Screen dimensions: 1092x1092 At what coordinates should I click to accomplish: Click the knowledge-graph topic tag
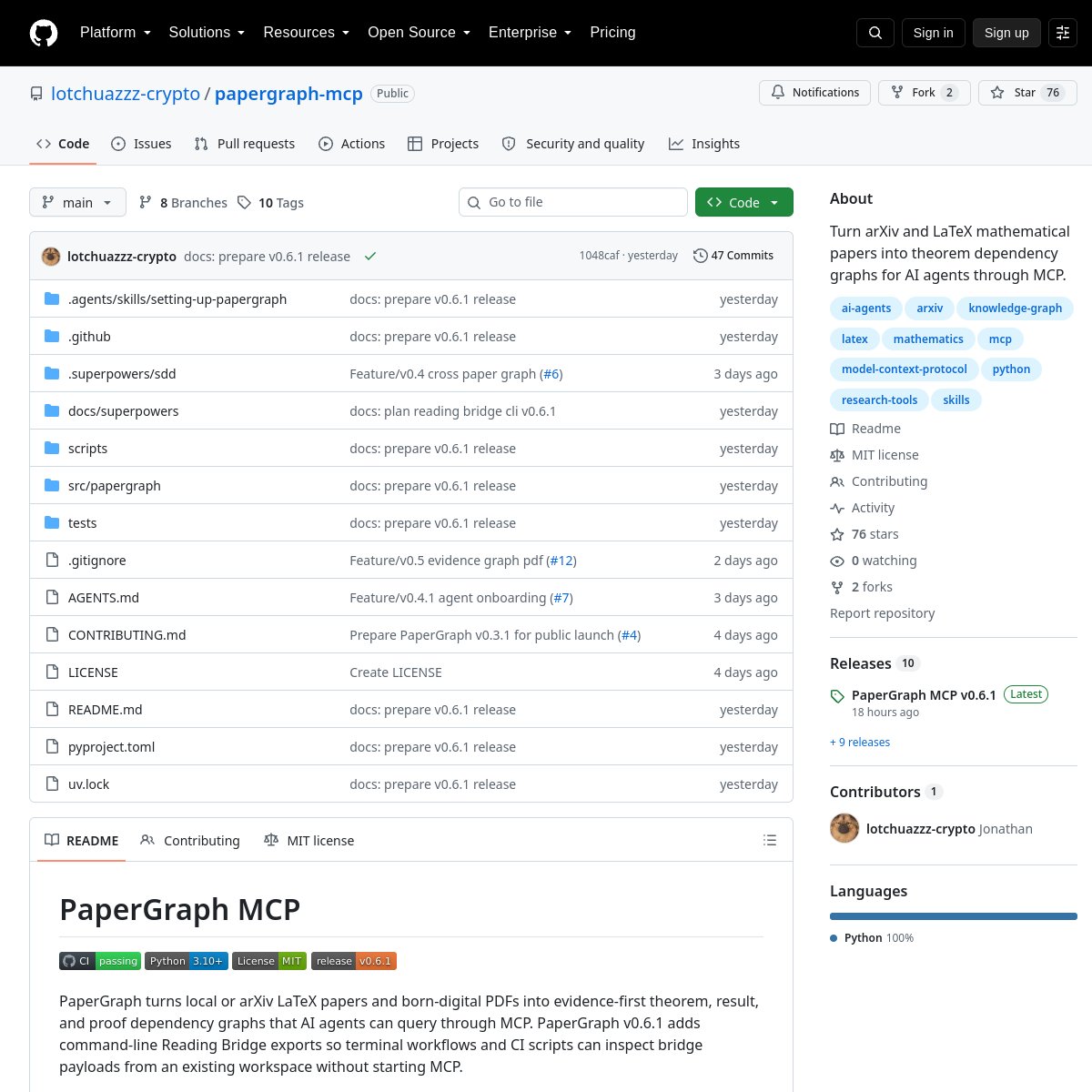(x=1016, y=308)
